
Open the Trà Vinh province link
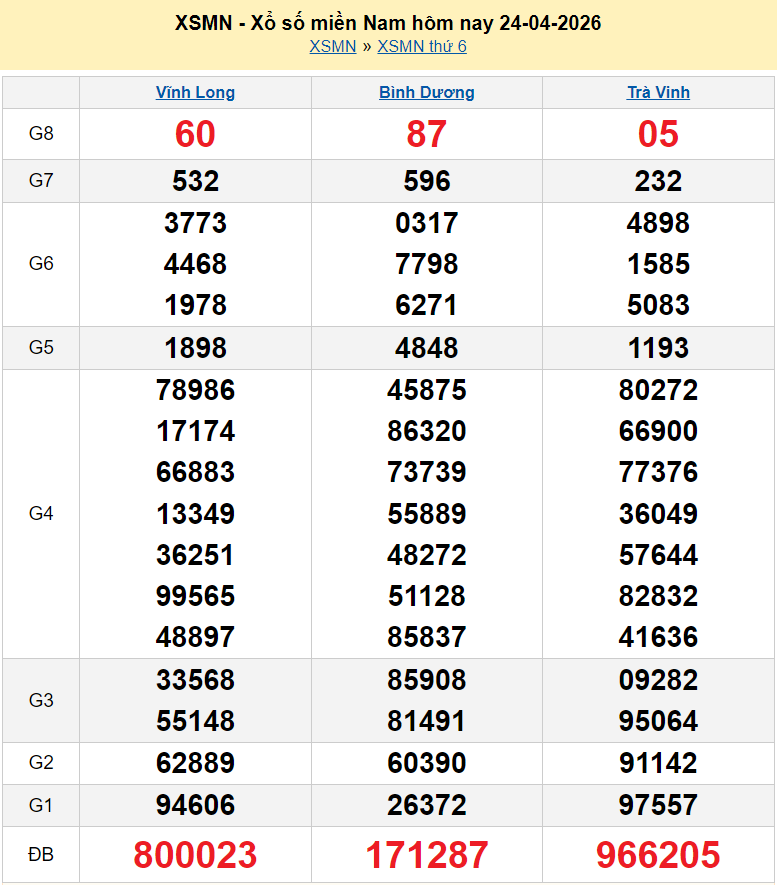(x=658, y=93)
